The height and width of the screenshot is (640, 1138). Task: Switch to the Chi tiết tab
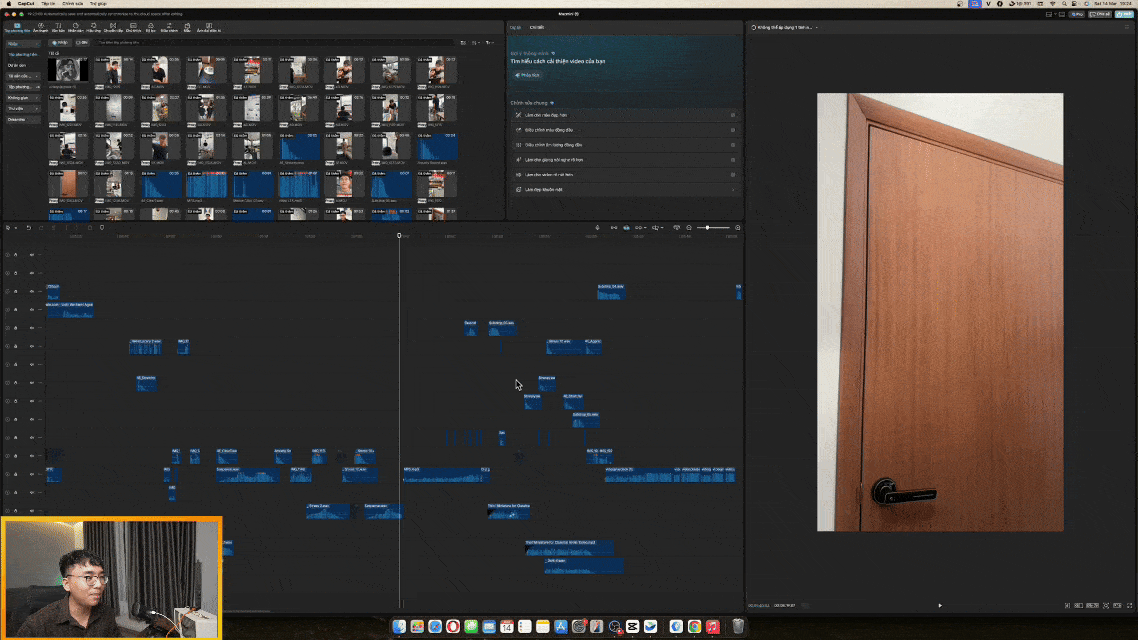point(537,28)
